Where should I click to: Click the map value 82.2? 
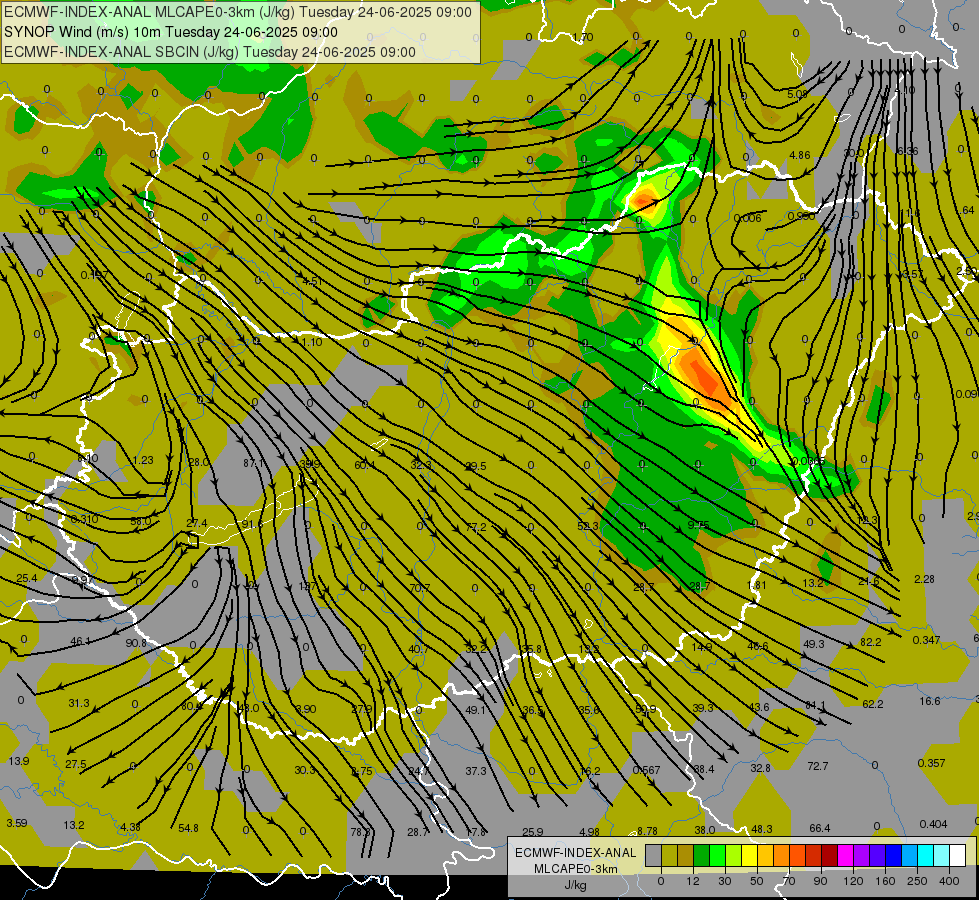[x=871, y=642]
